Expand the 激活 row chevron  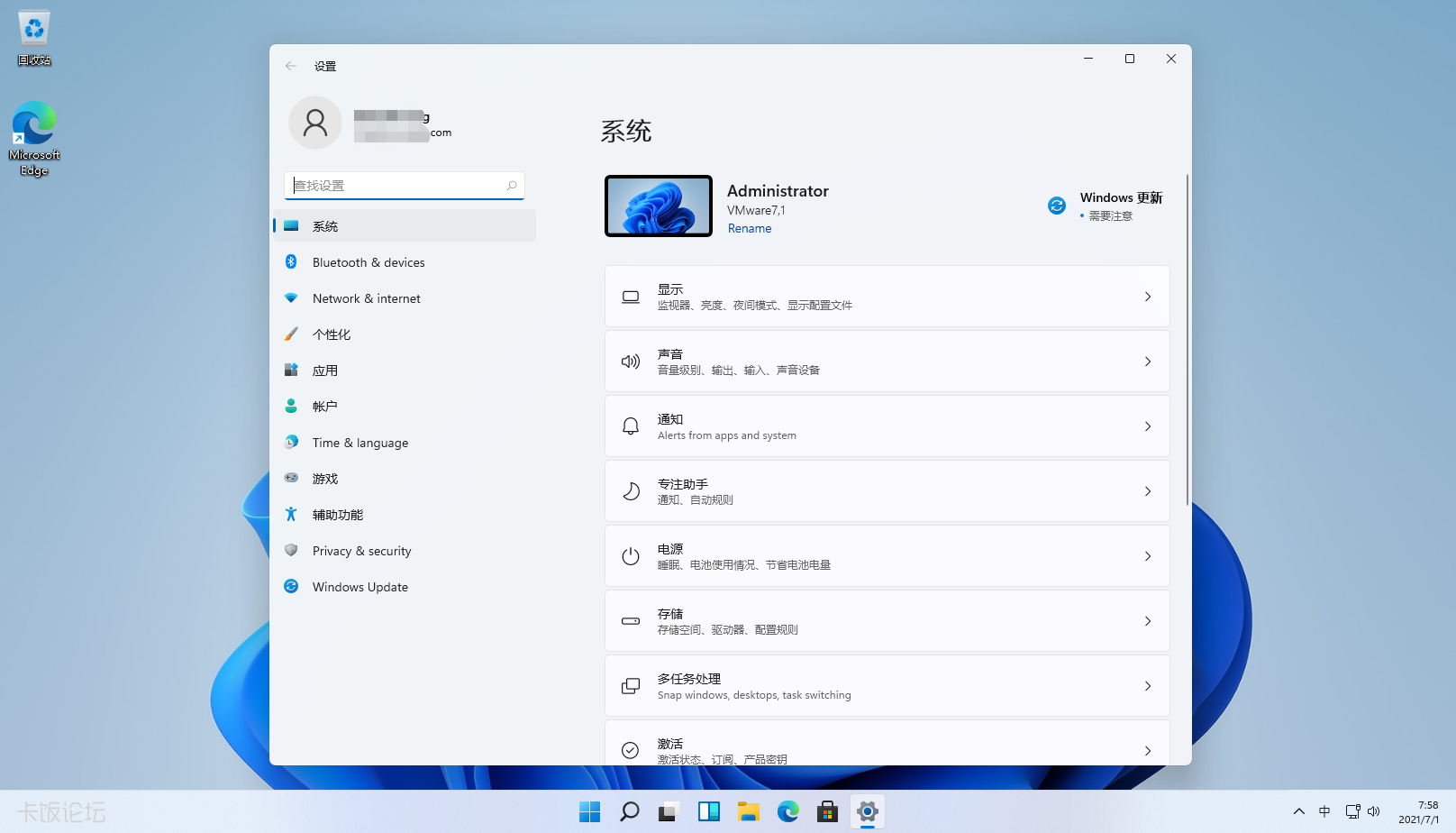click(1148, 750)
